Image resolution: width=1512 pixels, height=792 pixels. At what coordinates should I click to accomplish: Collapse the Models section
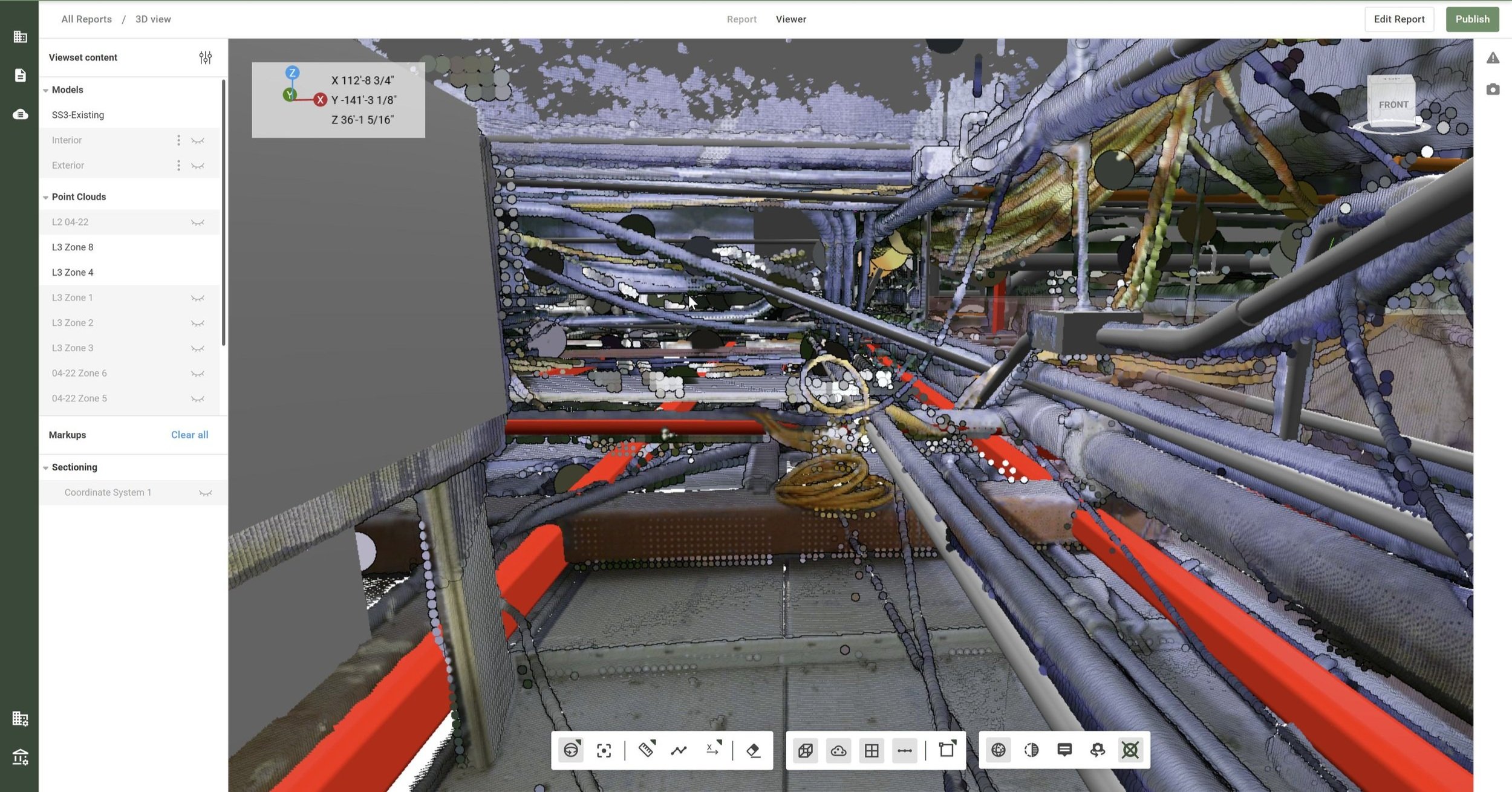tap(46, 90)
